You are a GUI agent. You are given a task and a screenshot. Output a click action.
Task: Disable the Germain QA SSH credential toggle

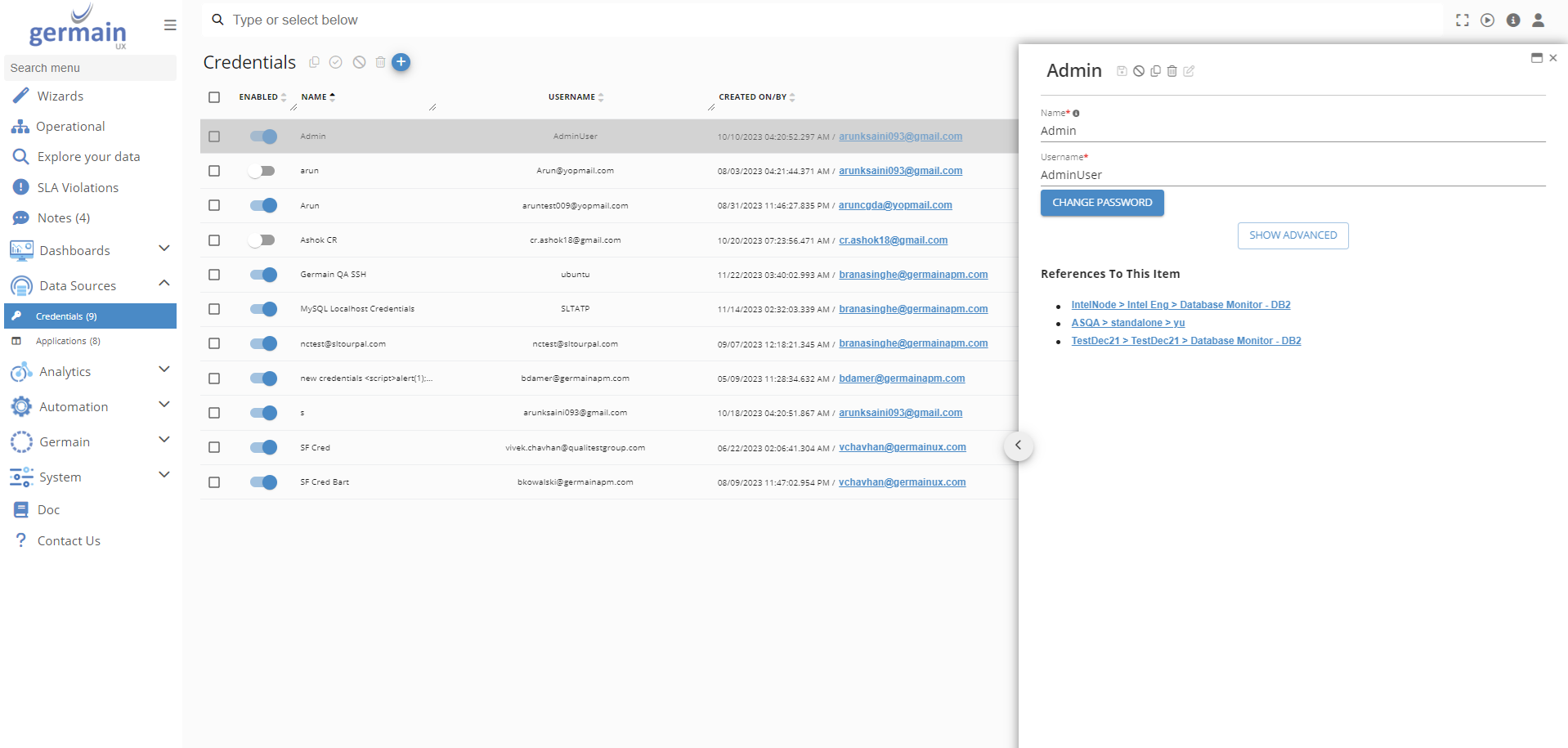pos(263,275)
